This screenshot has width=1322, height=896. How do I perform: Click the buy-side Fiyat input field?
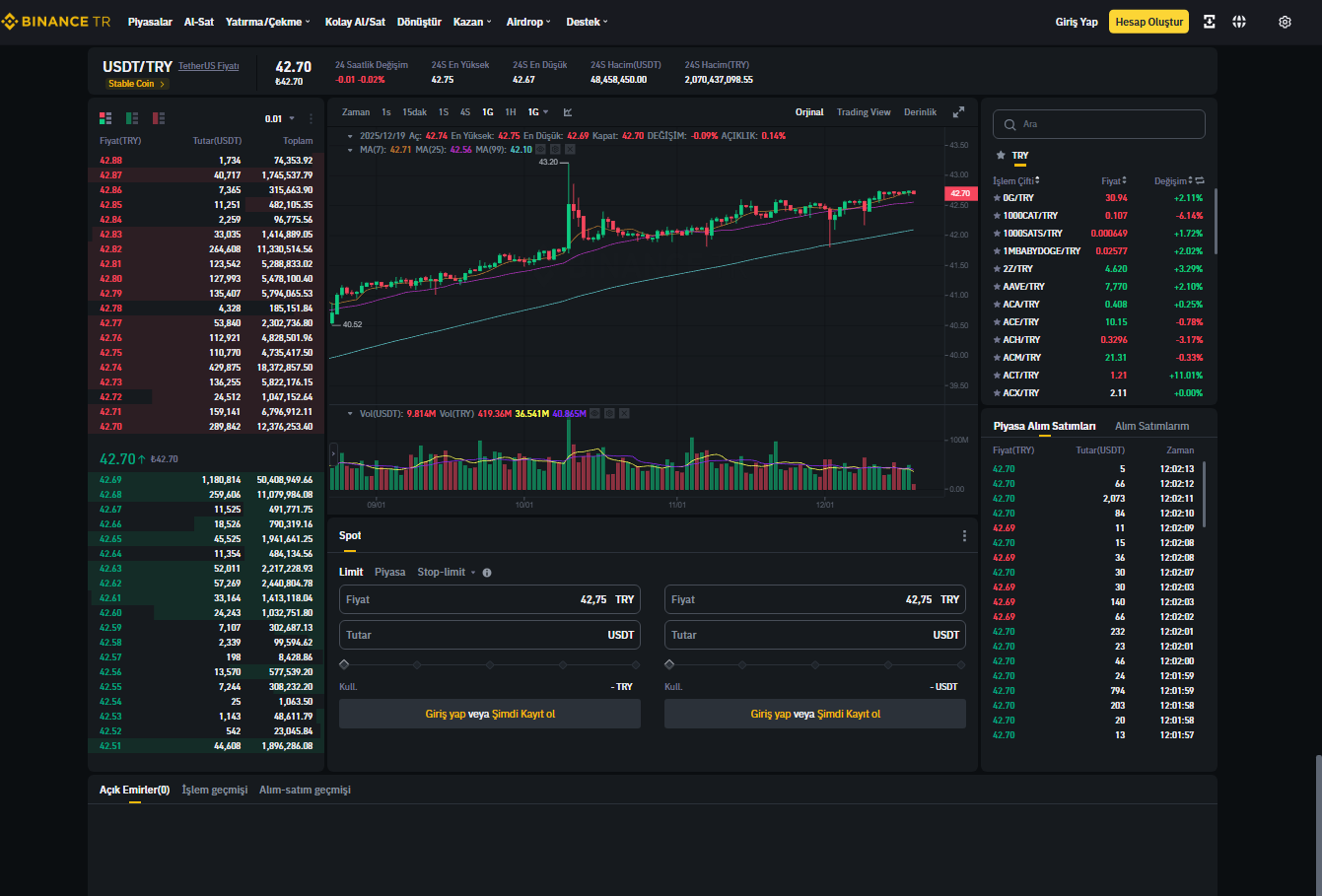point(490,599)
